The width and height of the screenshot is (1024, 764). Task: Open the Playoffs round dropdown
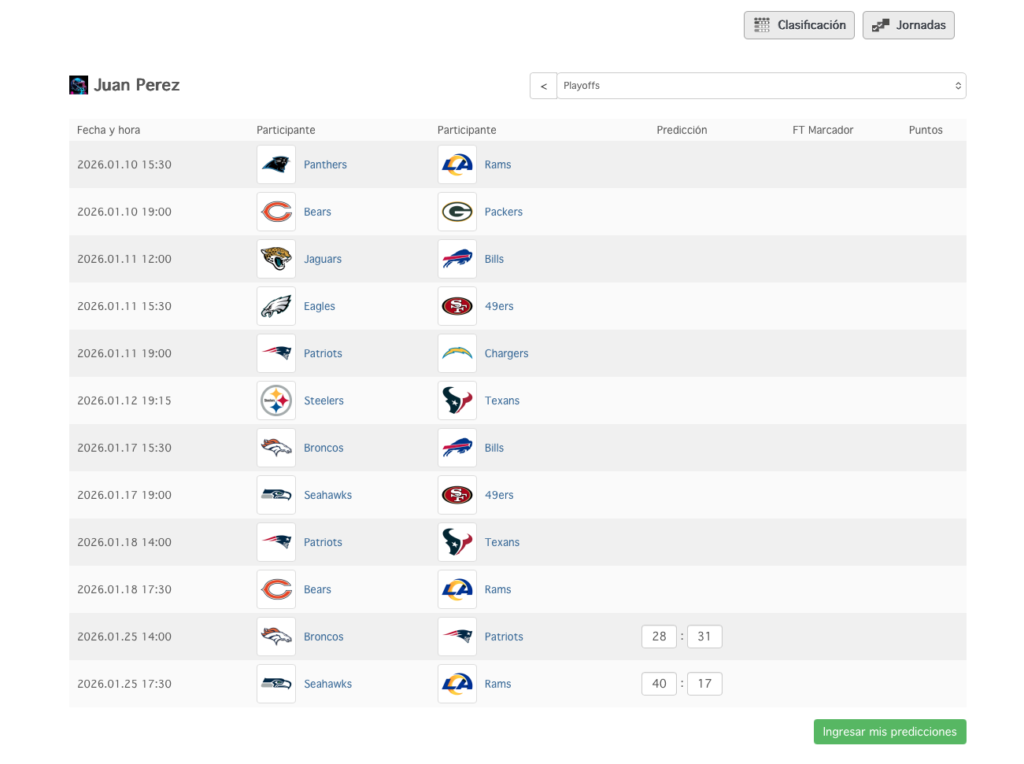(761, 86)
